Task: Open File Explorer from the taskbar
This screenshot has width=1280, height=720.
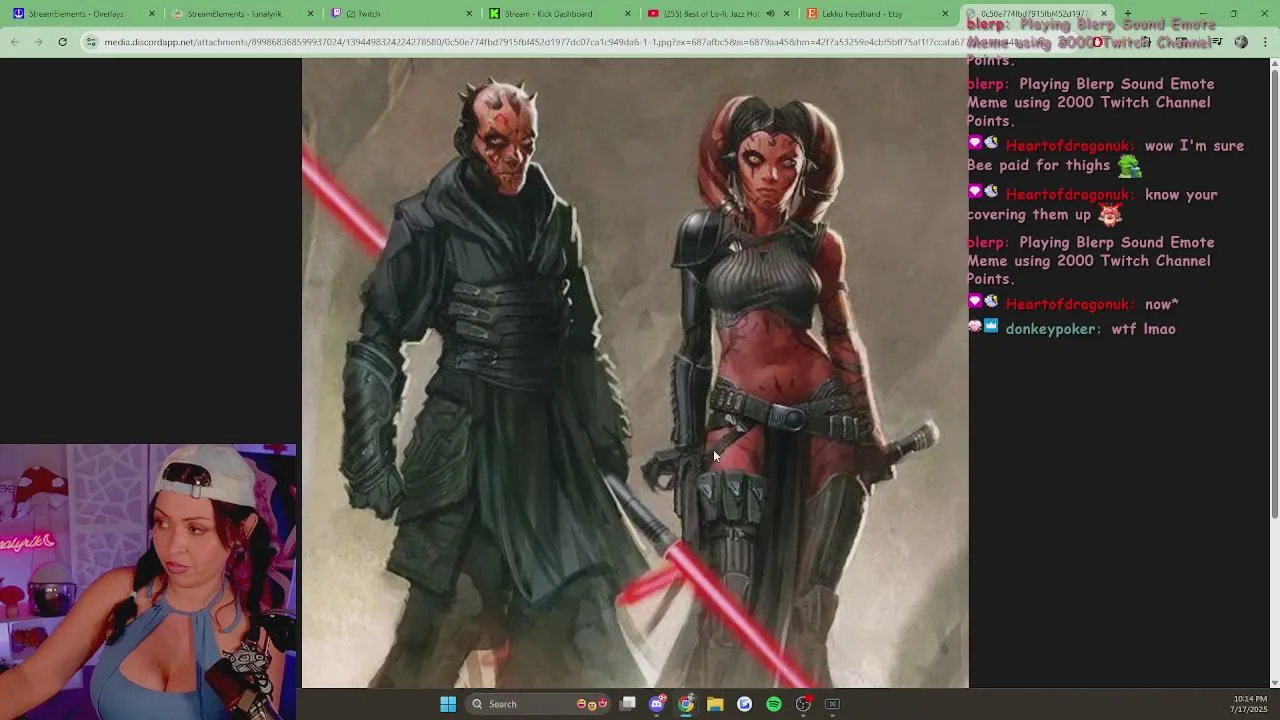Action: tap(715, 704)
